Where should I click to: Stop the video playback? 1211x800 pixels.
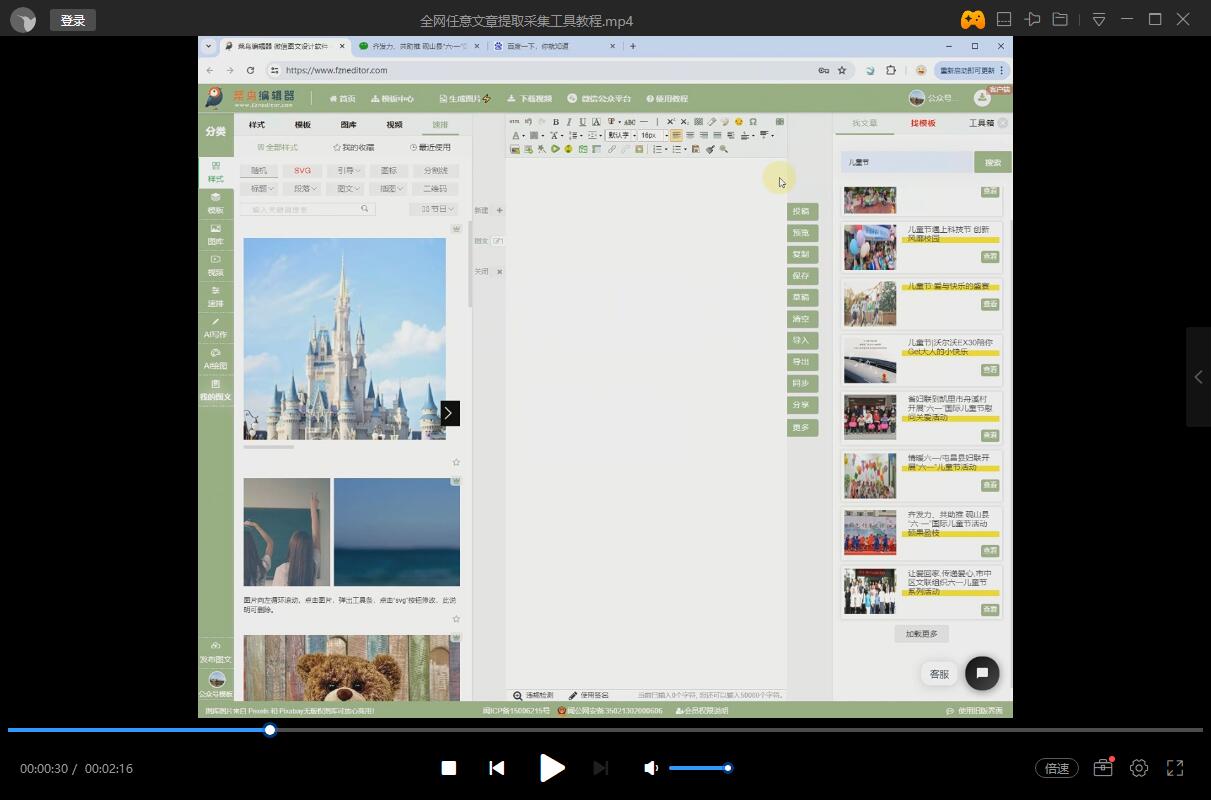[449, 768]
